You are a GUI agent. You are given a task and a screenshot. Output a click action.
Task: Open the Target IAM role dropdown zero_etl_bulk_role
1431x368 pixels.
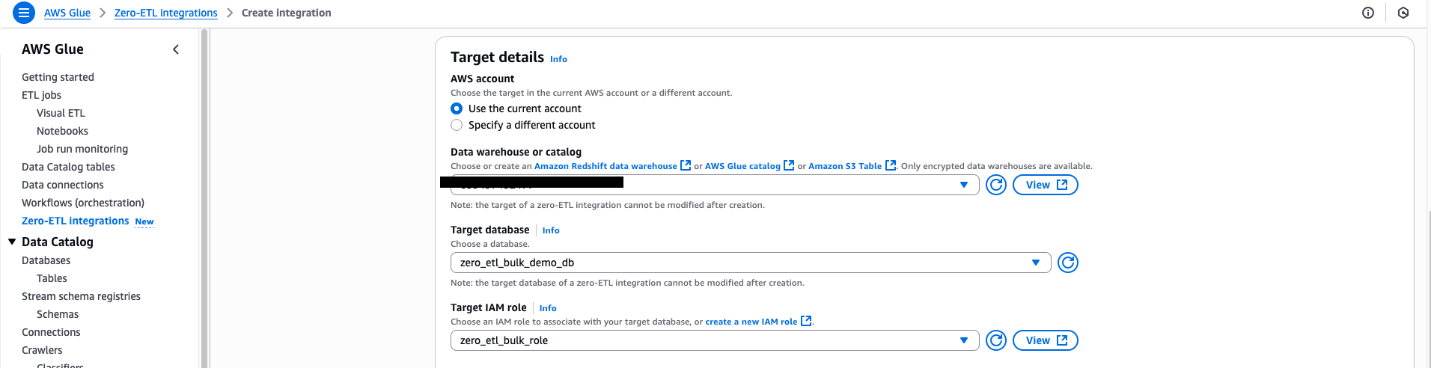click(715, 341)
